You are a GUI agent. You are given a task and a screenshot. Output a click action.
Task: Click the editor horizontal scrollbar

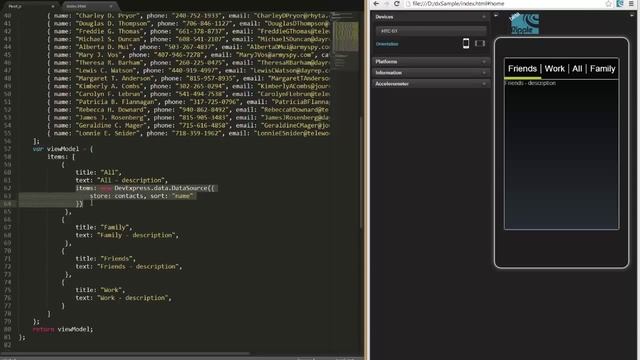click(x=124, y=353)
